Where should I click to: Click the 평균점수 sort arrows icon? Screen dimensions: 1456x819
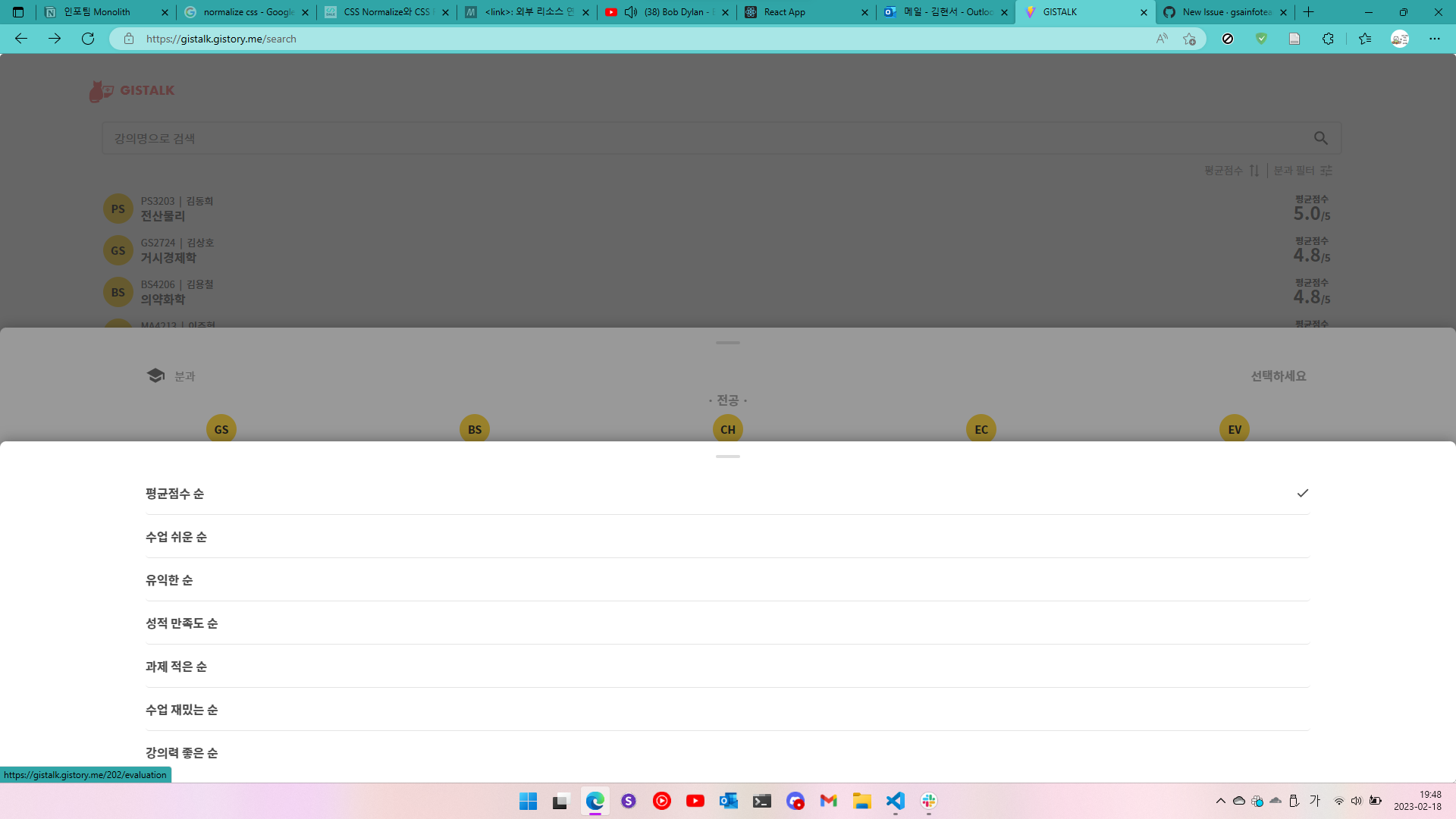click(1254, 171)
